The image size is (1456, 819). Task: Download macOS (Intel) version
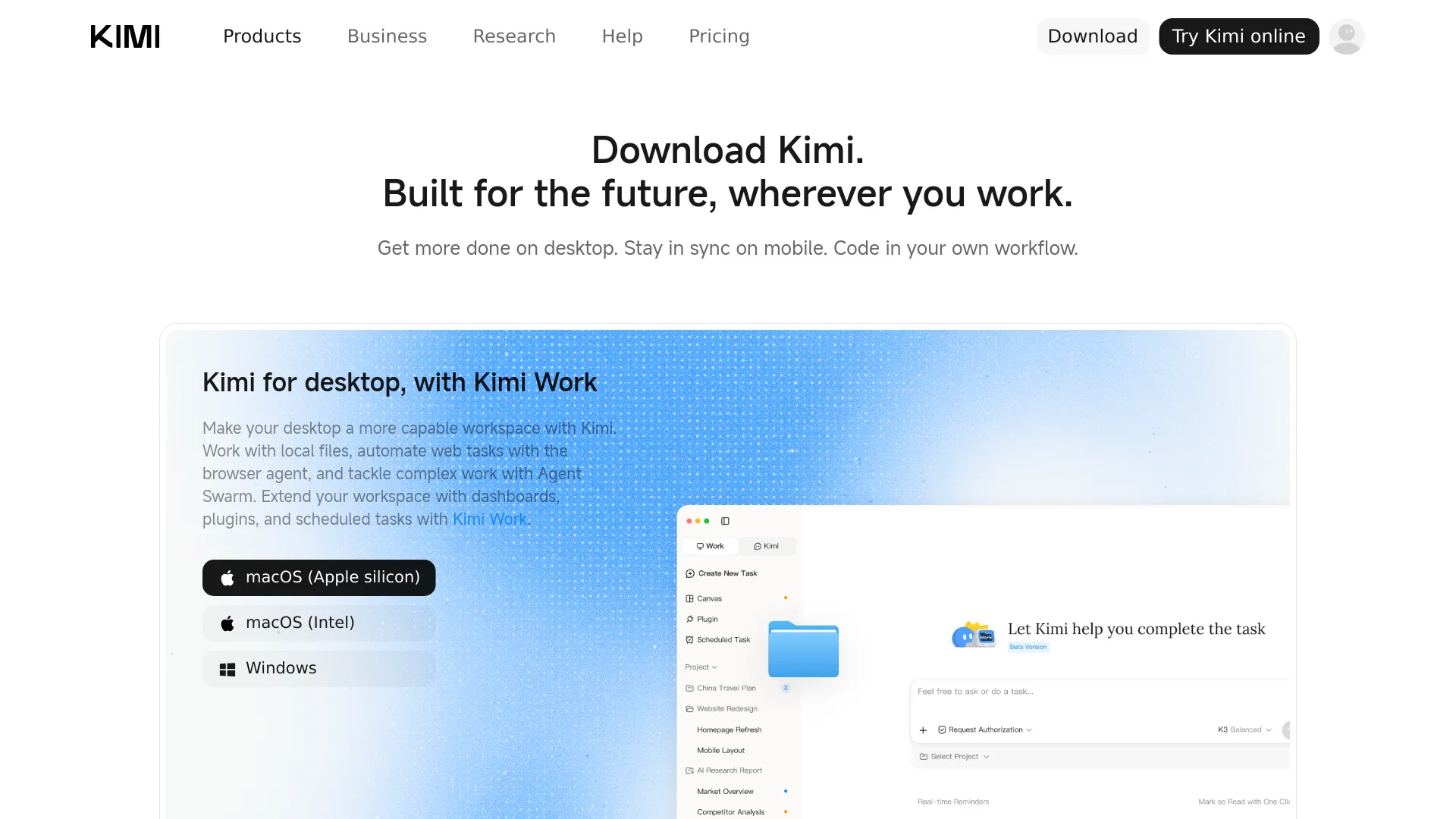[318, 623]
